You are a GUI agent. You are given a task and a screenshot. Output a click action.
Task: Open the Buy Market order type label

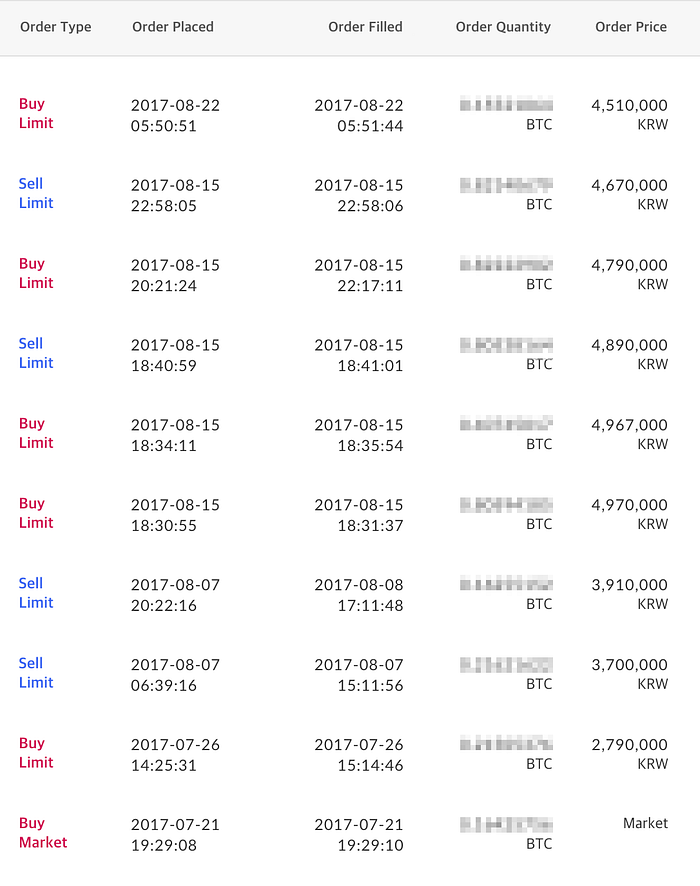tap(43, 832)
